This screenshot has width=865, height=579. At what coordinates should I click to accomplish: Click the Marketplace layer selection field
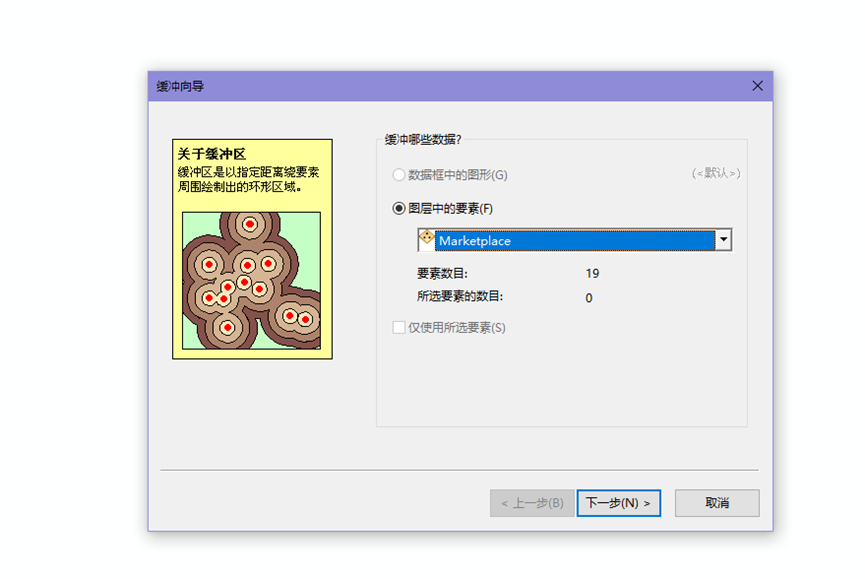[575, 240]
